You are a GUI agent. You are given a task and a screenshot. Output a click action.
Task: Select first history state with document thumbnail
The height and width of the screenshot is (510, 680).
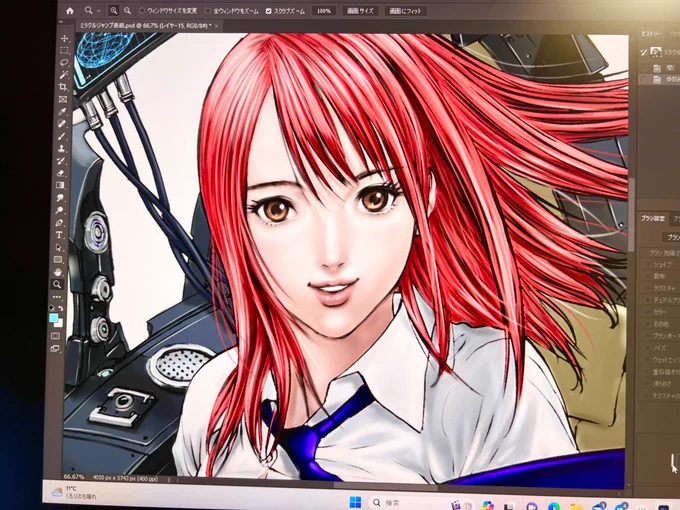tap(659, 52)
